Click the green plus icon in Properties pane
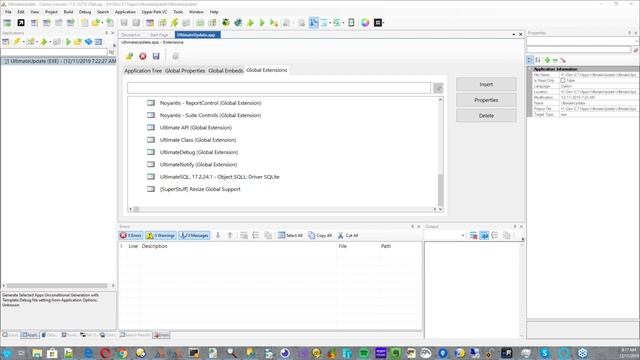The height and width of the screenshot is (360, 640). tap(547, 60)
